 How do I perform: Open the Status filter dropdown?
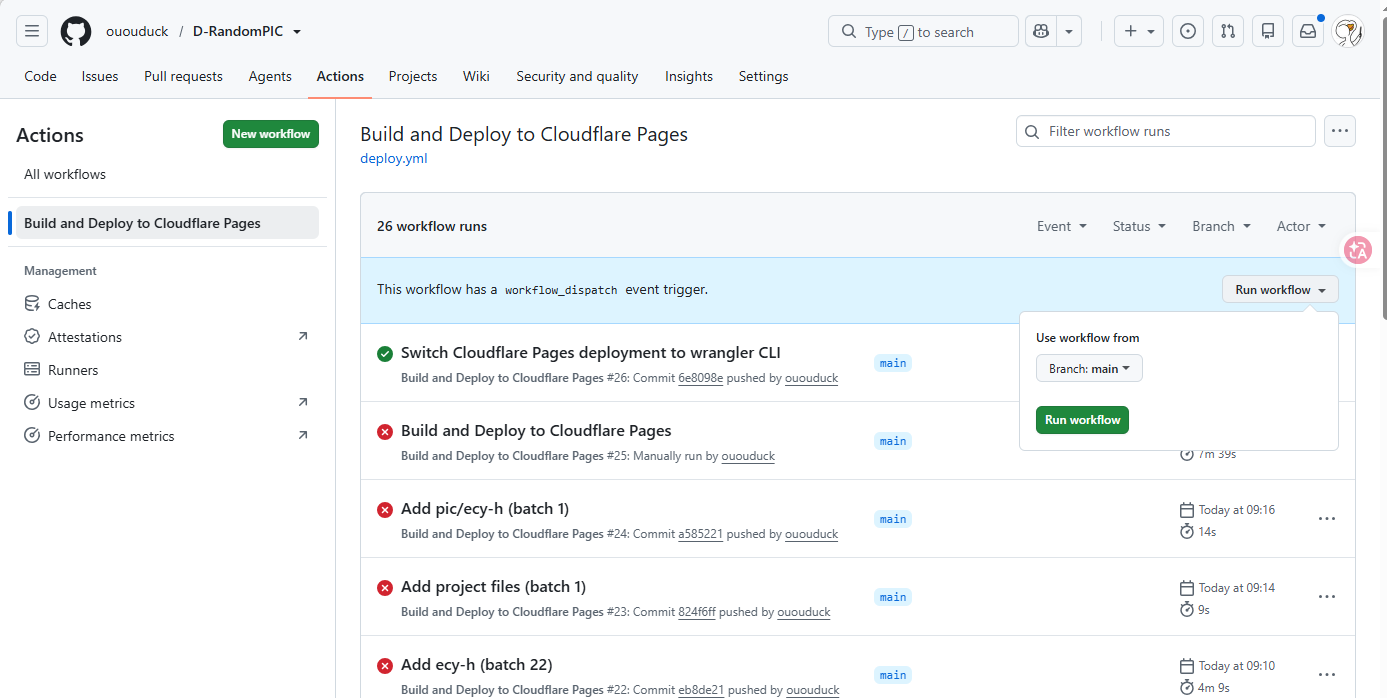click(x=1139, y=226)
